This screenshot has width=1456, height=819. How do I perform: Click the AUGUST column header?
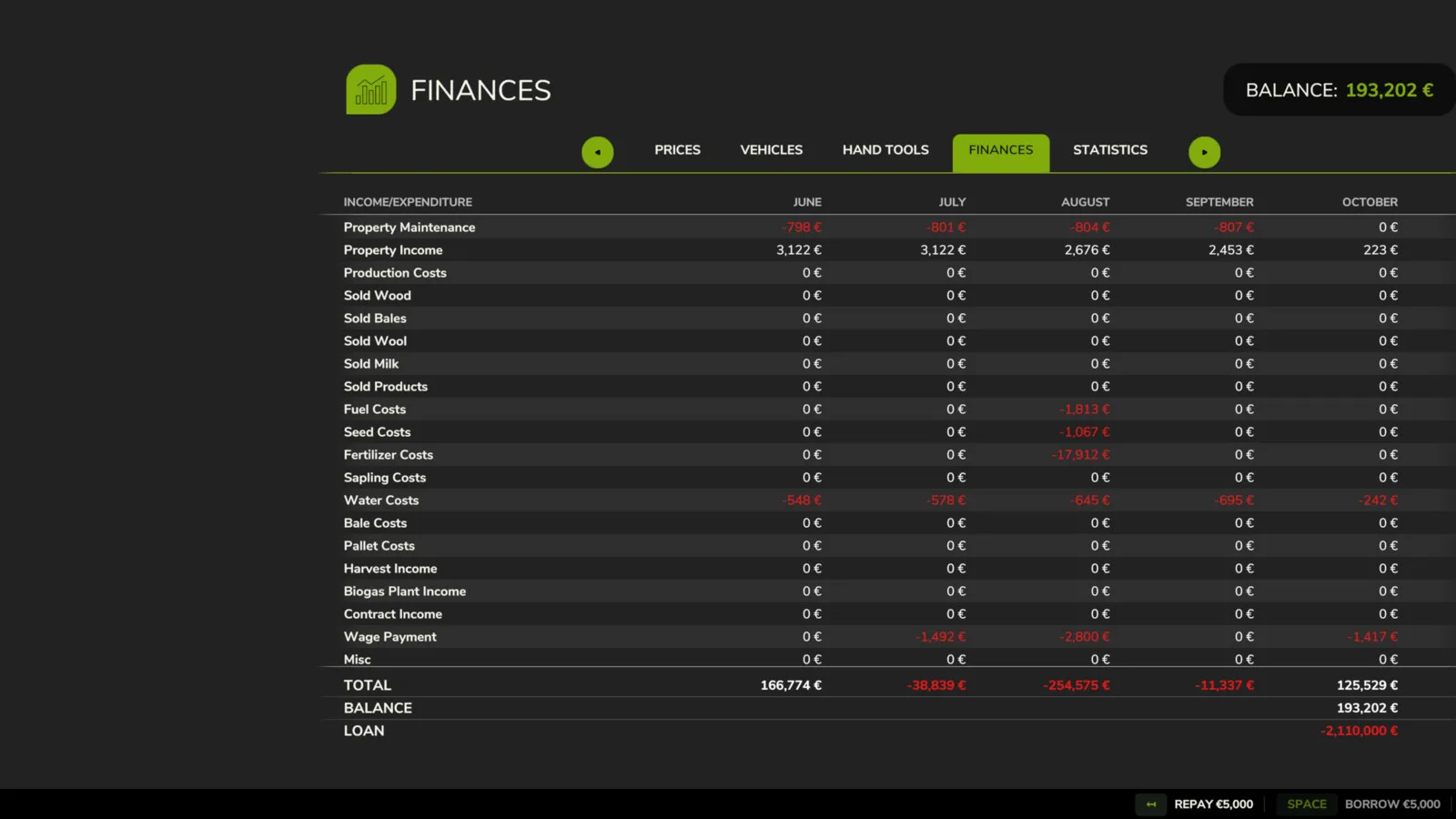[x=1086, y=202]
